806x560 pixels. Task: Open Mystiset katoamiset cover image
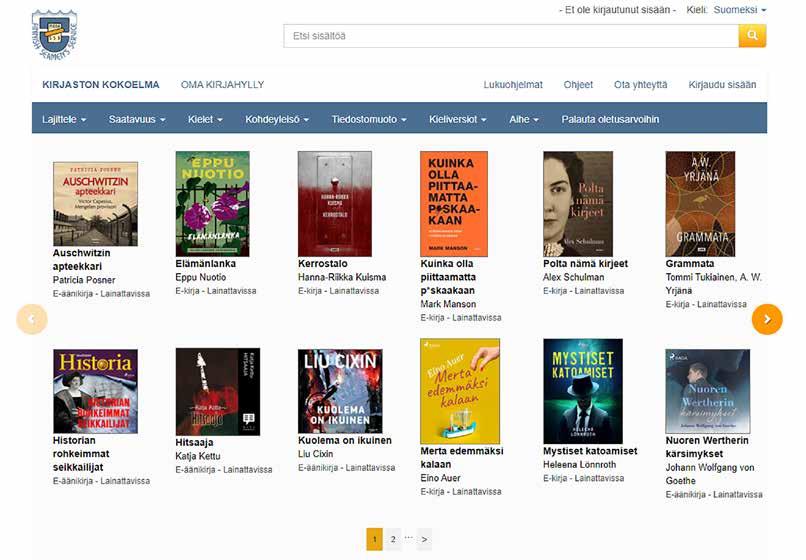pyautogui.click(x=583, y=391)
